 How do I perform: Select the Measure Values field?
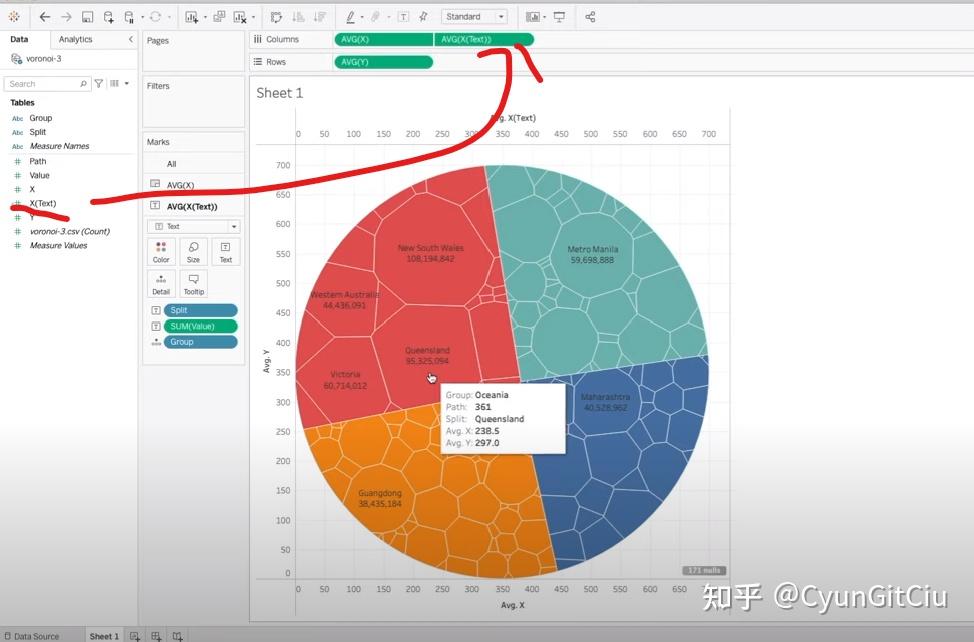click(58, 245)
